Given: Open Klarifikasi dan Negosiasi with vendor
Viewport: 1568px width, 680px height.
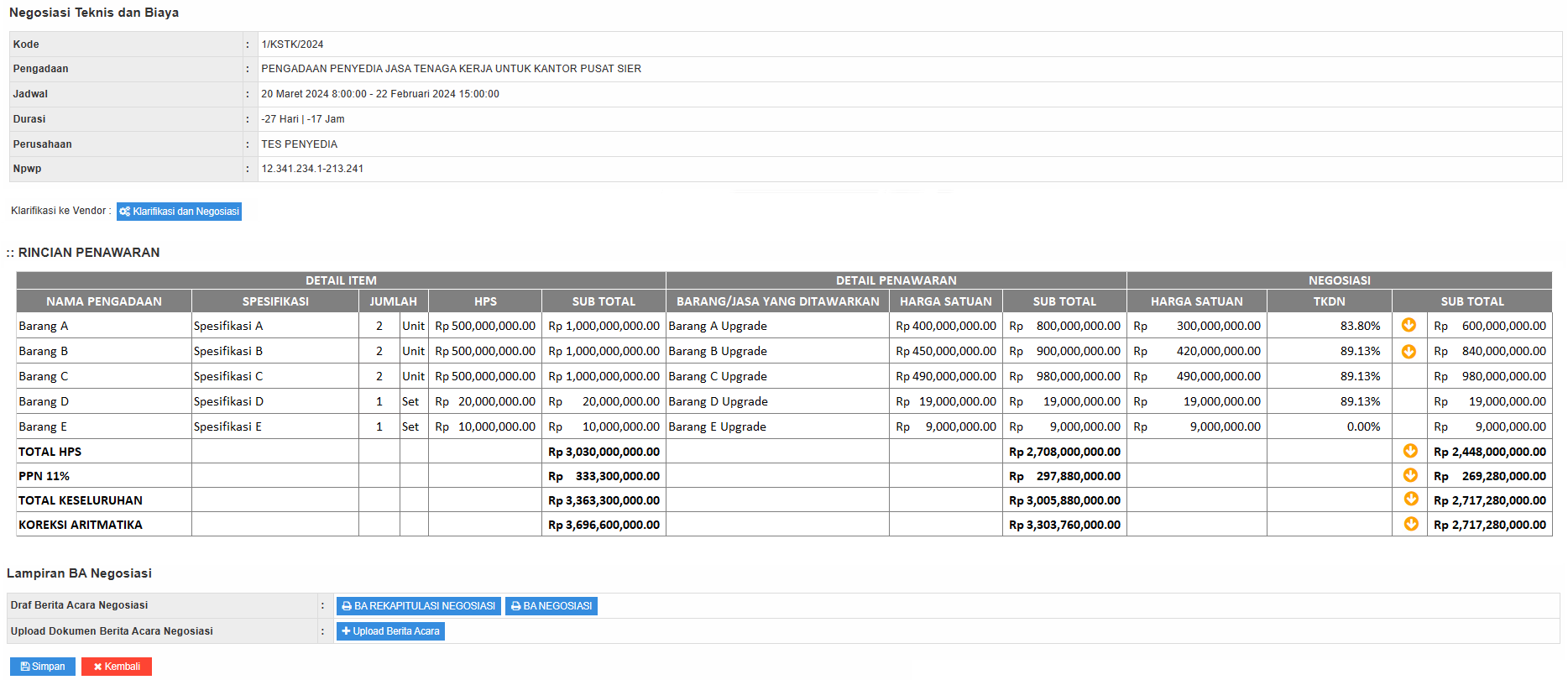Looking at the screenshot, I should (x=179, y=212).
